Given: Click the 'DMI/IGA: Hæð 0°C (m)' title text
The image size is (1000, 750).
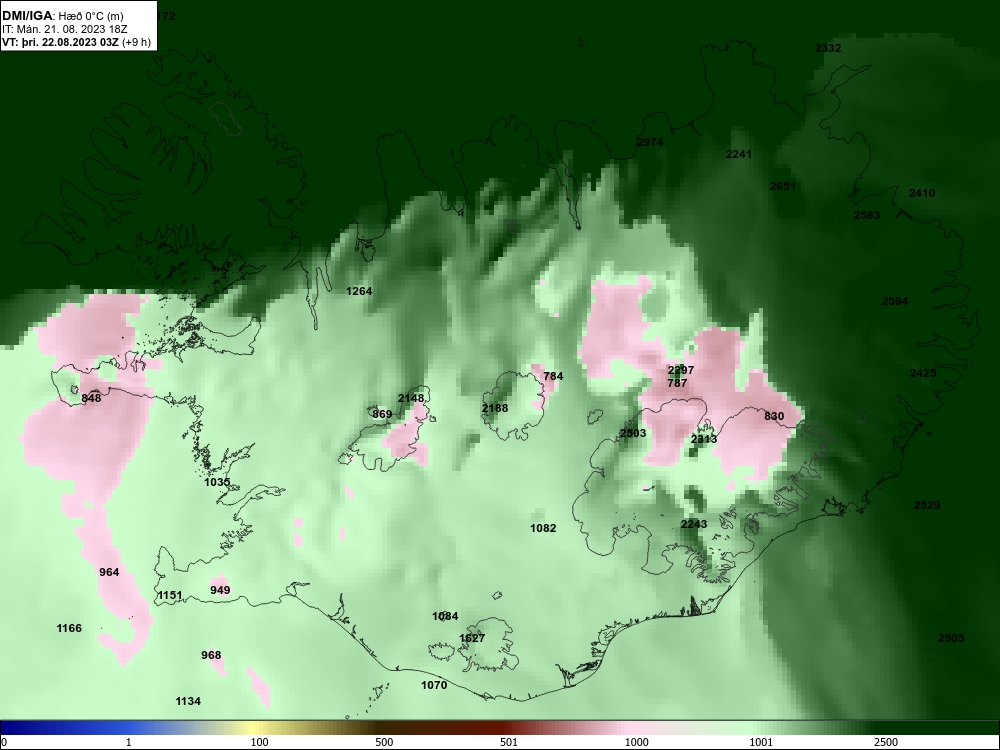Looking at the screenshot, I should 63,16.
